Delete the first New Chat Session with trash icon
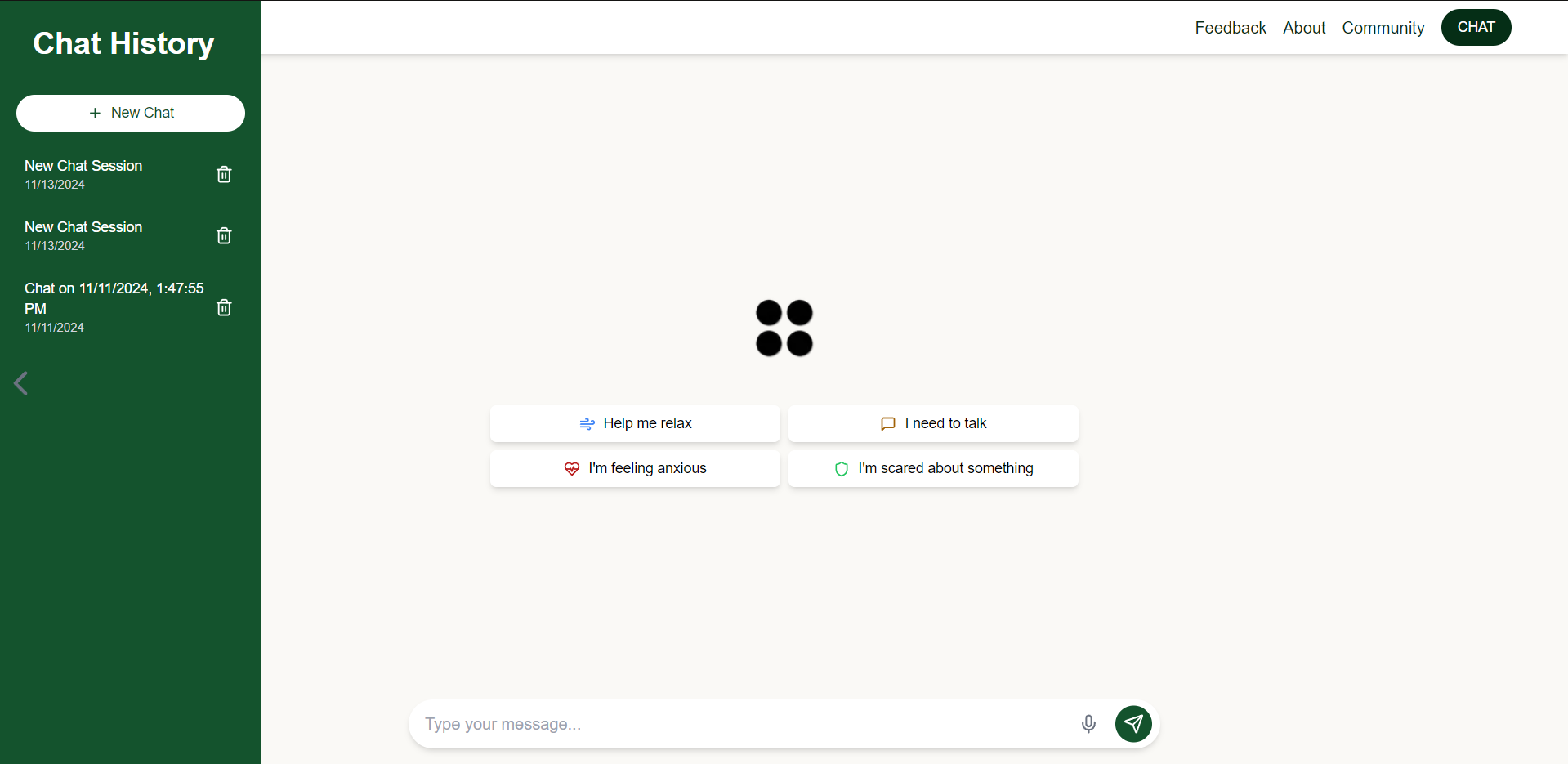This screenshot has width=1568, height=764. tap(223, 174)
